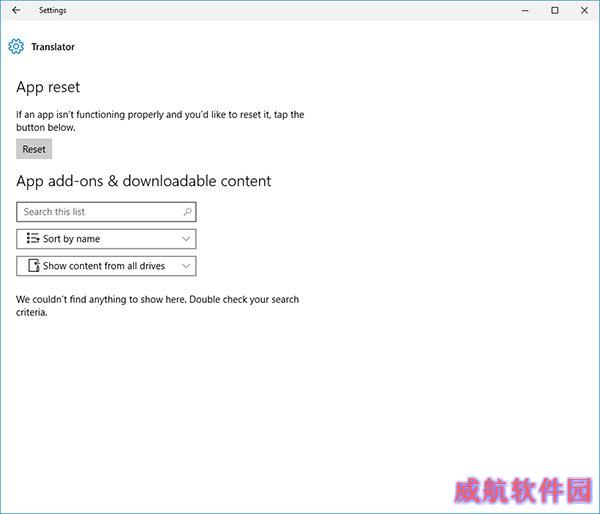Screen dimensions: 600x514
Task: Expand the chevron on Sort by name
Action: coord(186,239)
